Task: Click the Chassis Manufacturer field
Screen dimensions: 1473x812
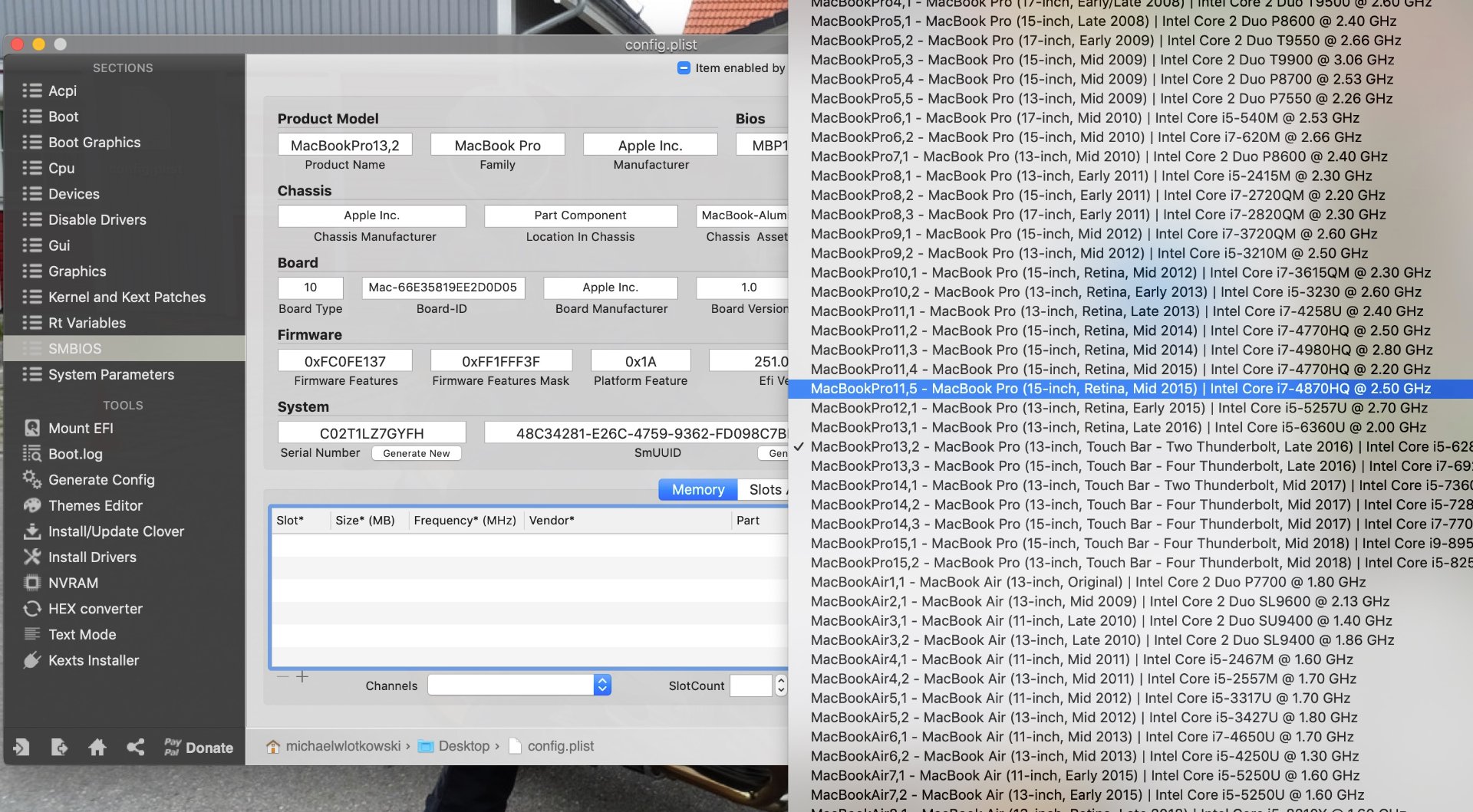Action: point(372,215)
